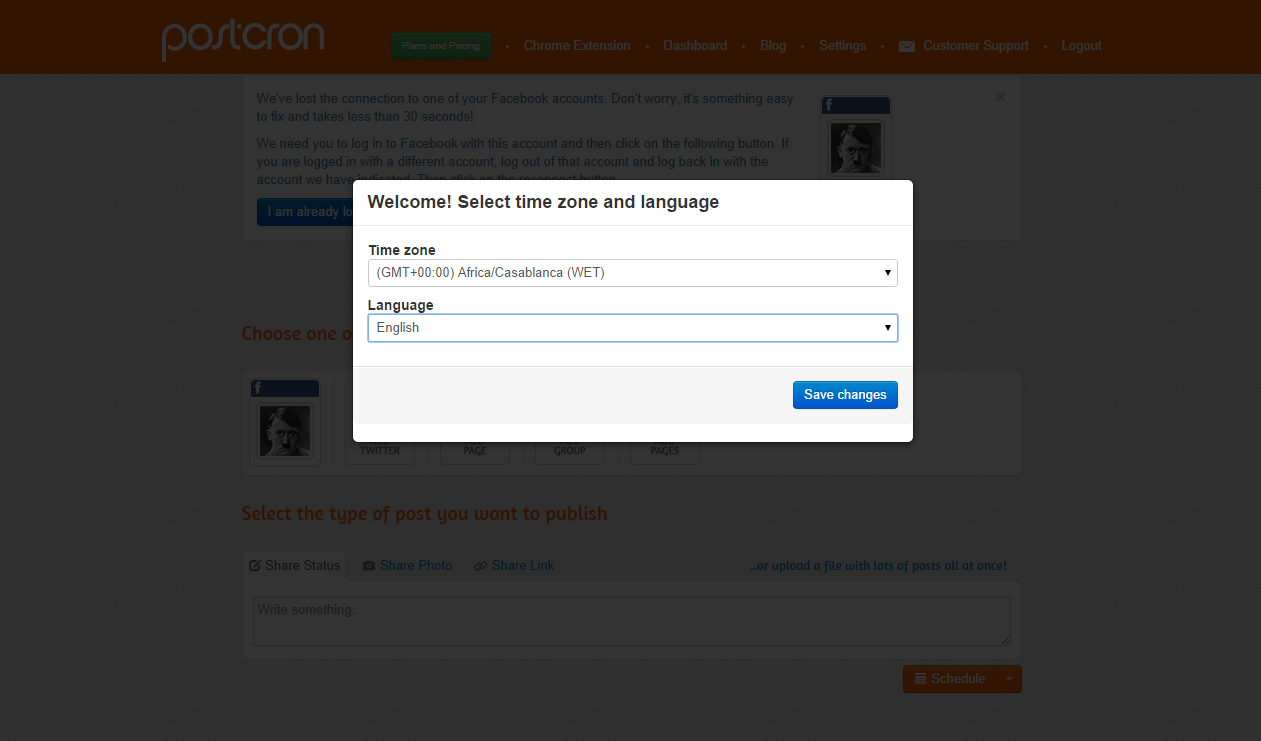Click the Save changes button

click(845, 395)
